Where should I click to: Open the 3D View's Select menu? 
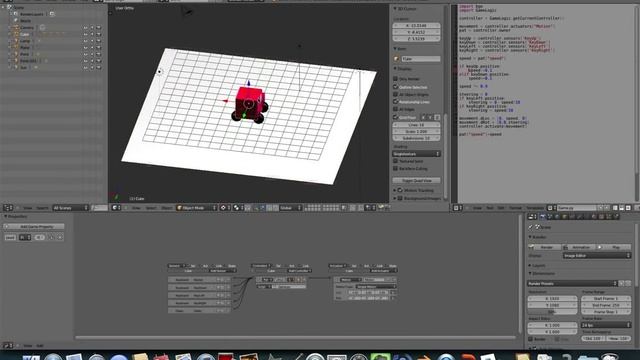(151, 208)
